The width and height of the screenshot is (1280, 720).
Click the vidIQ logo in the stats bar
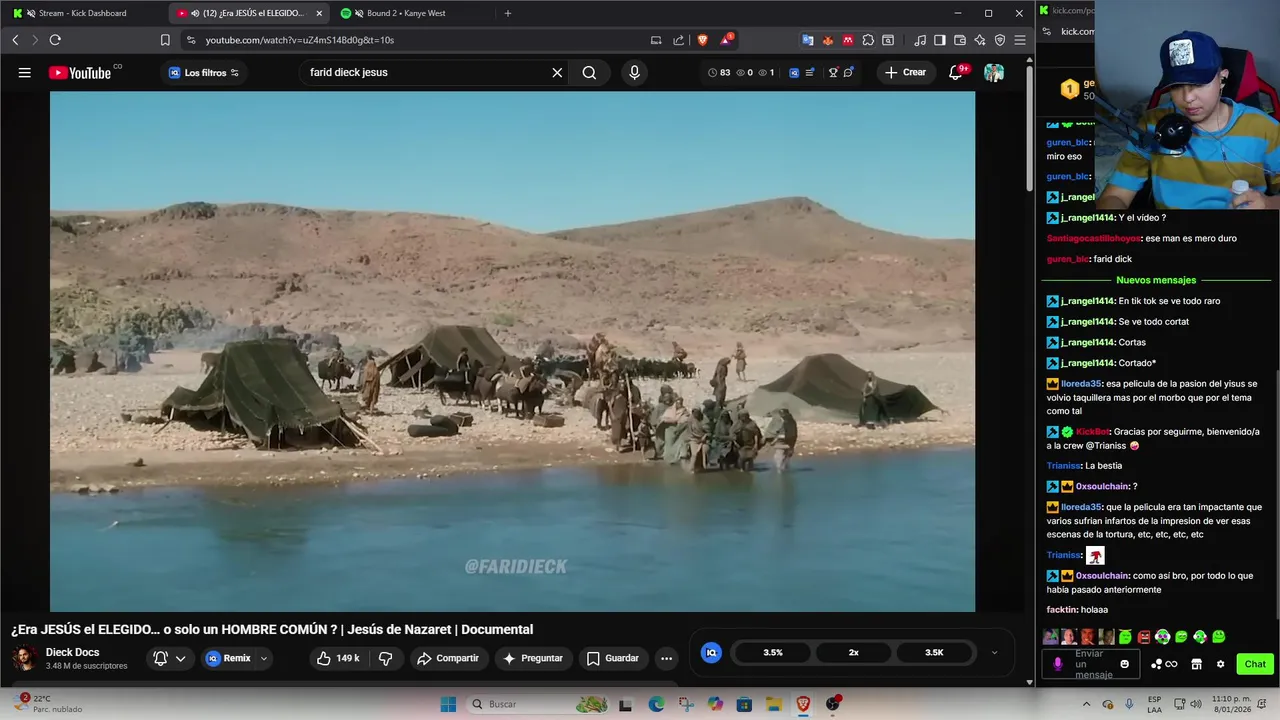pyautogui.click(x=711, y=652)
